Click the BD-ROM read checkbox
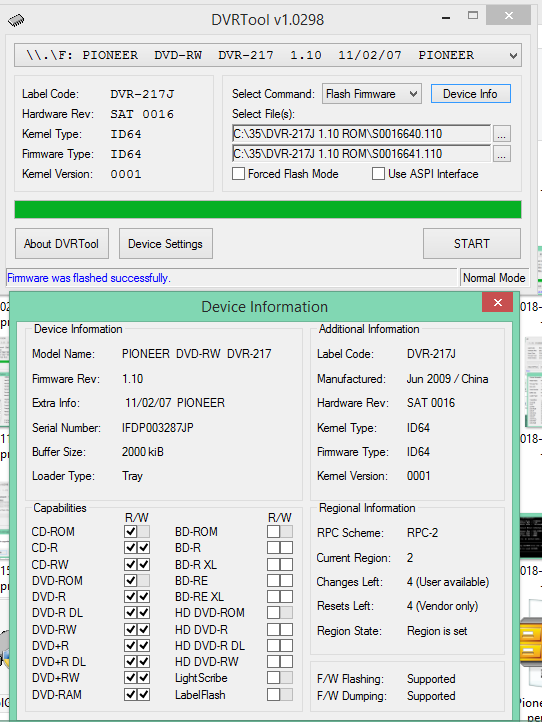This screenshot has width=542, height=722. coord(274,532)
